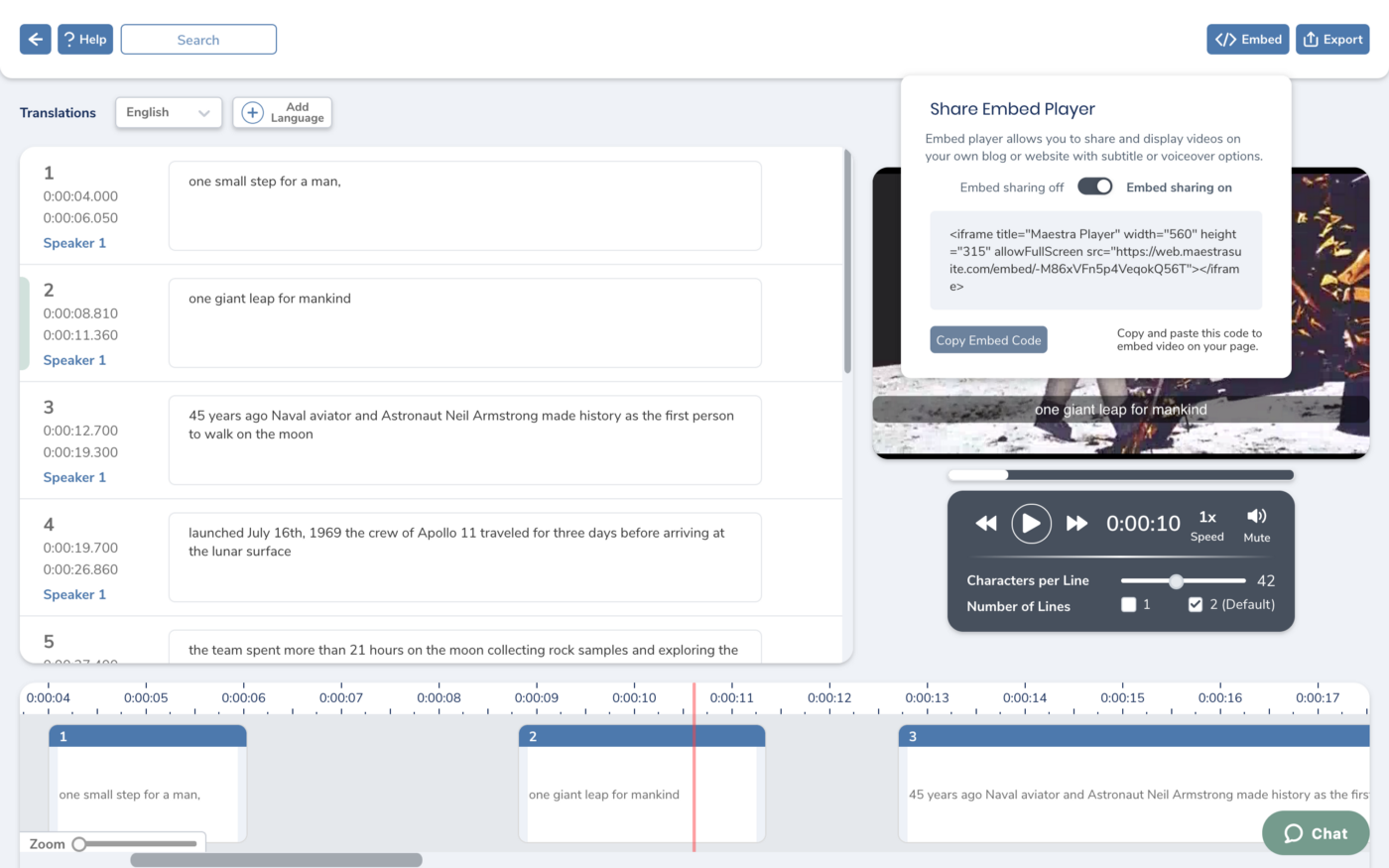Viewport: 1389px width, 868px height.
Task: Click the Export button
Action: 1332,40
